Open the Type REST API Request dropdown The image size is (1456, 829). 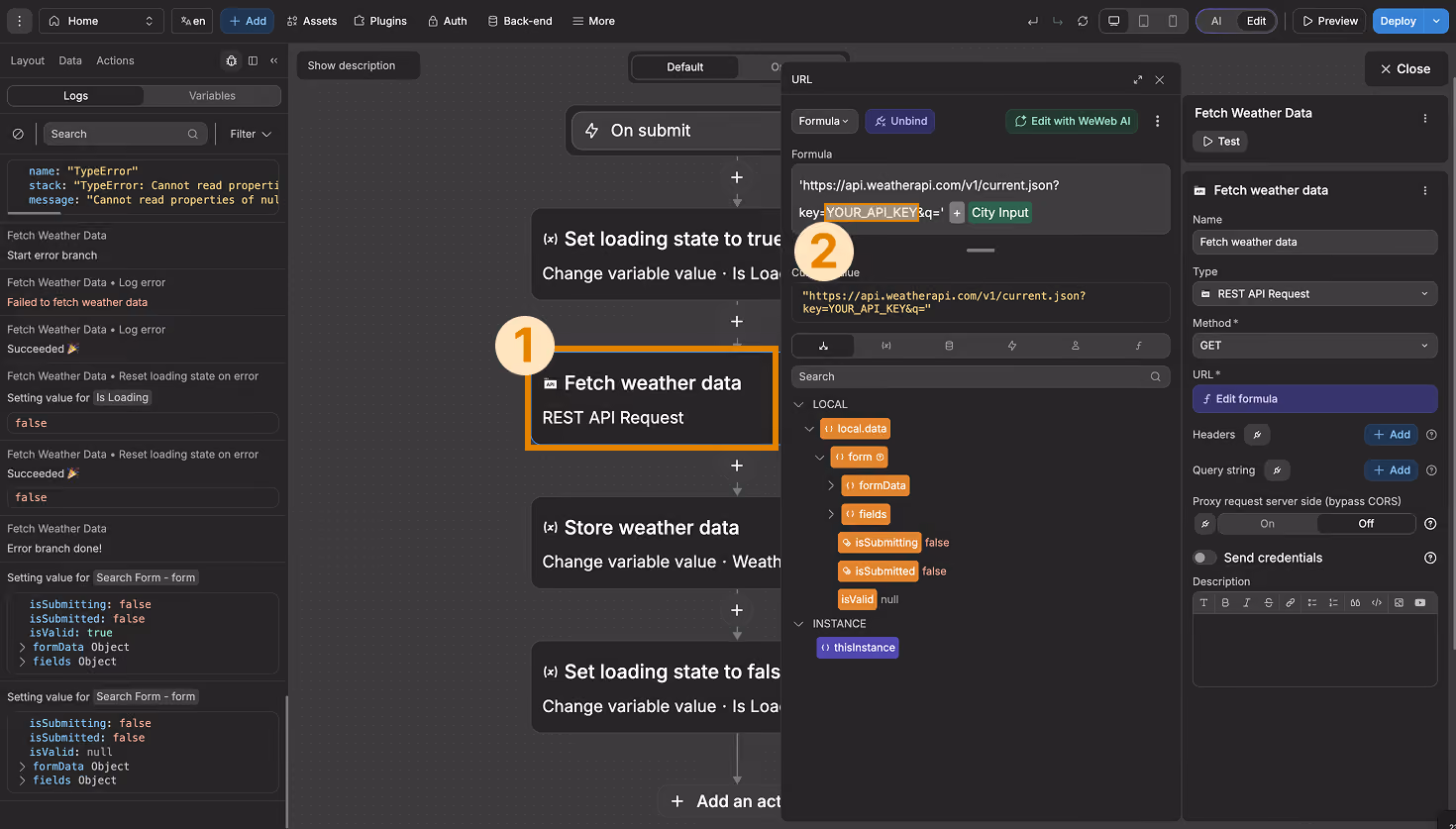coord(1314,294)
